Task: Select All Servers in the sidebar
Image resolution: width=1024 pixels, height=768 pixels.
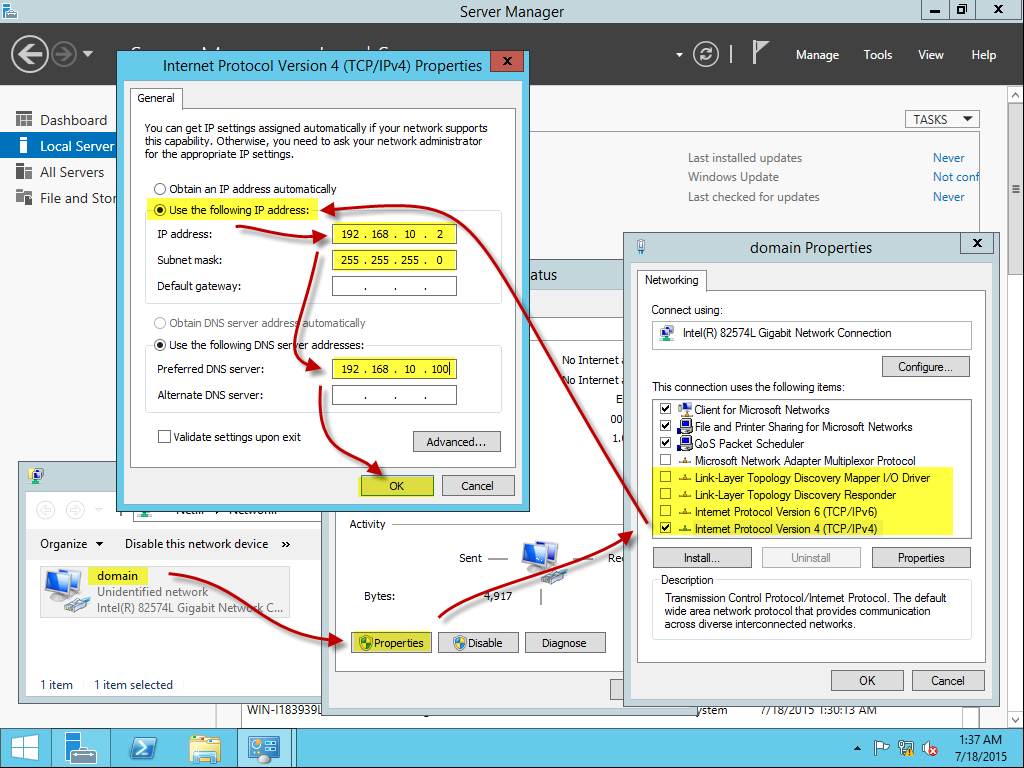Action: [71, 172]
